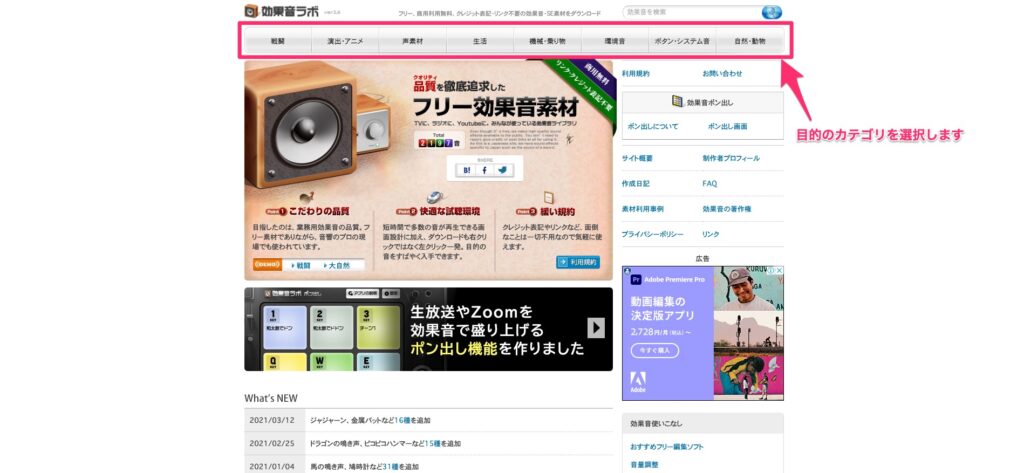
Task: Open the 戦闘 category tab
Action: (x=277, y=42)
